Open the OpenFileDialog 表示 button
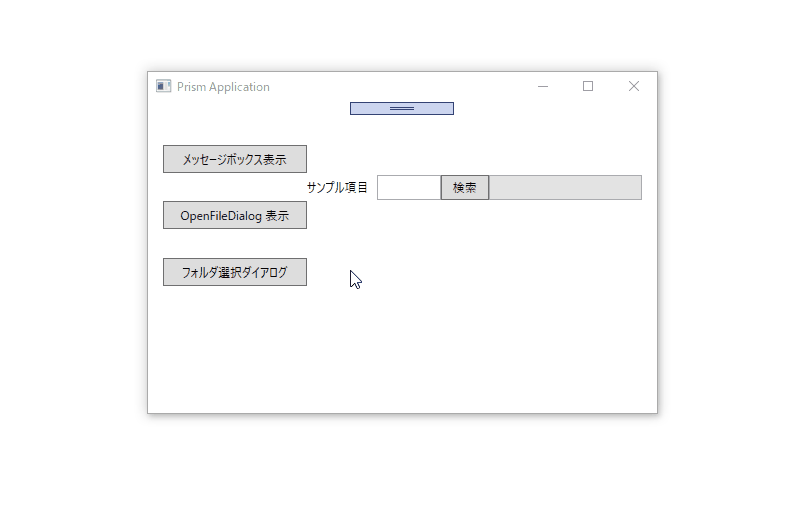798x524 pixels. 235,215
